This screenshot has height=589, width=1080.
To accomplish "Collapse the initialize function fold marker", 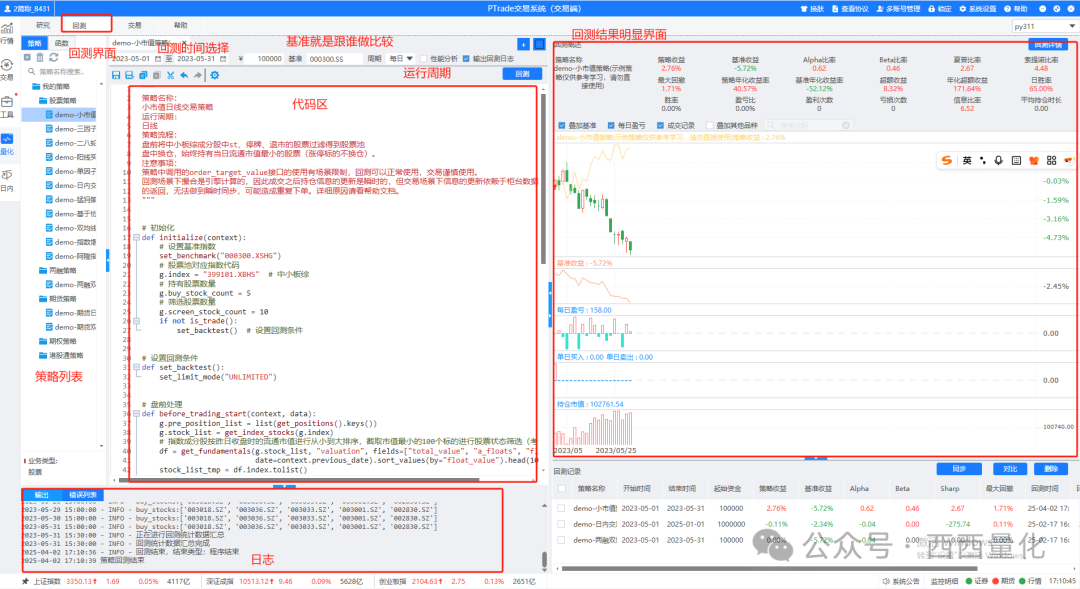I will [x=136, y=238].
